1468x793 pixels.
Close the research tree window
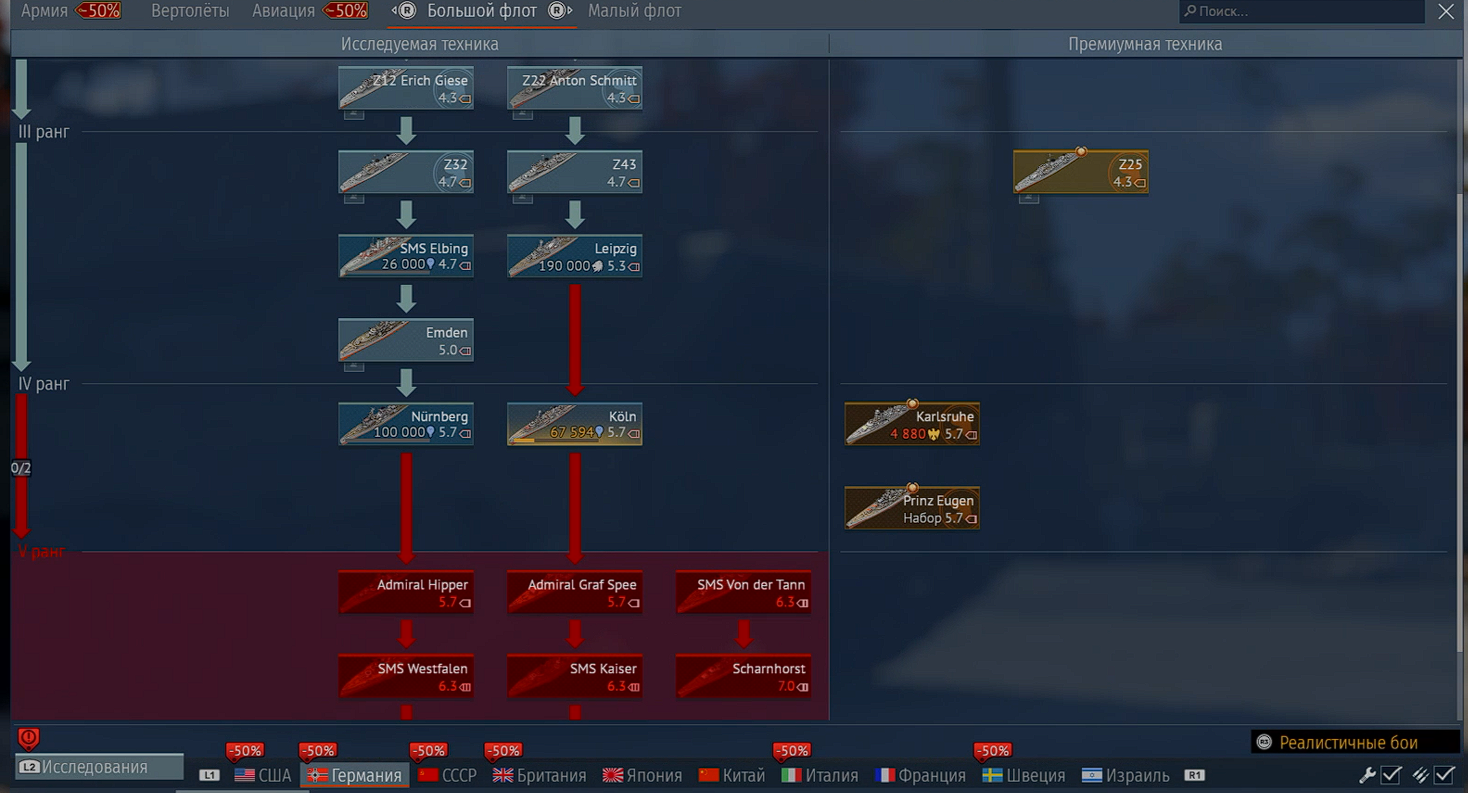coord(1446,11)
